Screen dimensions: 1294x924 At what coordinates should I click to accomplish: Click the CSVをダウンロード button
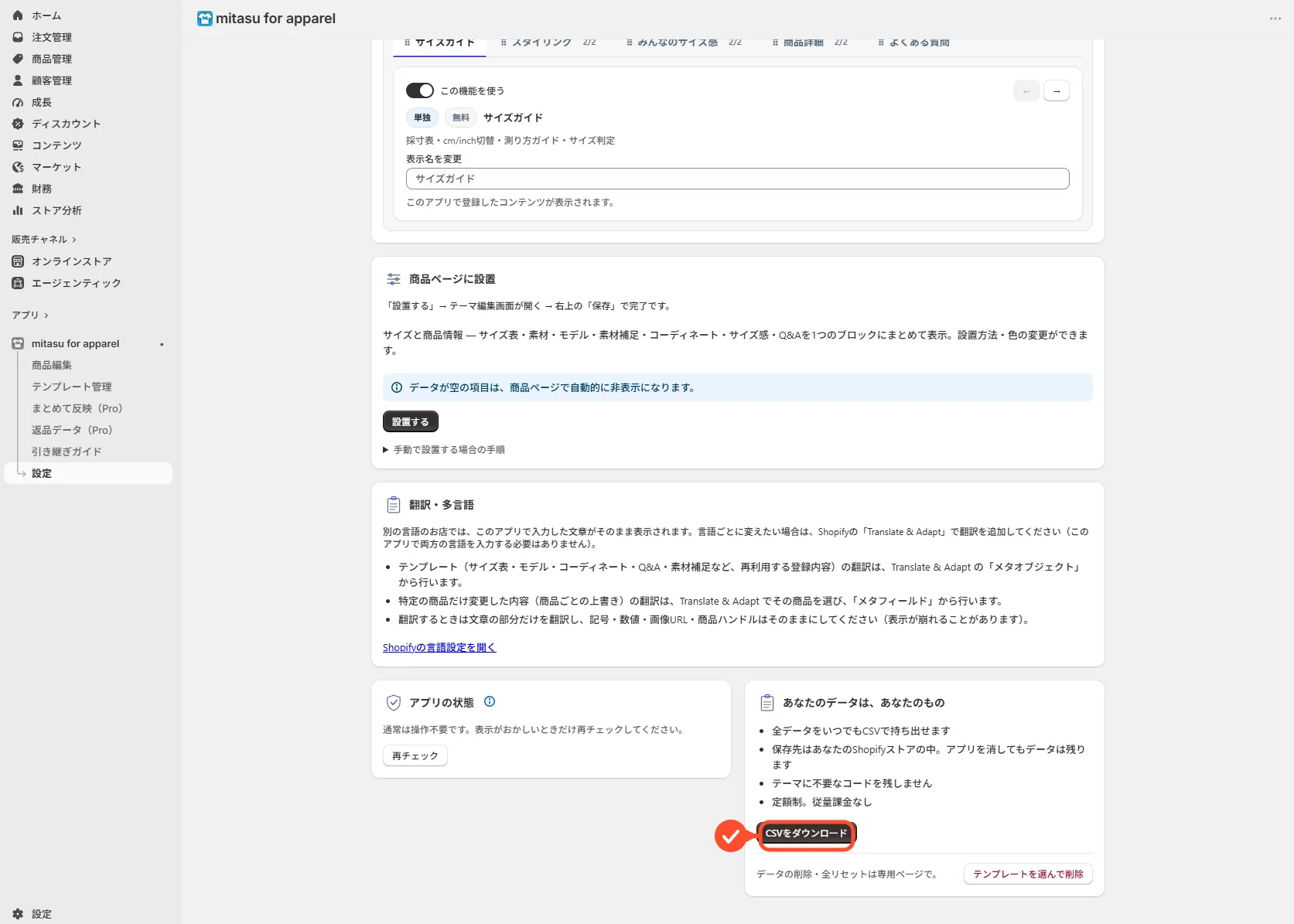pos(807,833)
